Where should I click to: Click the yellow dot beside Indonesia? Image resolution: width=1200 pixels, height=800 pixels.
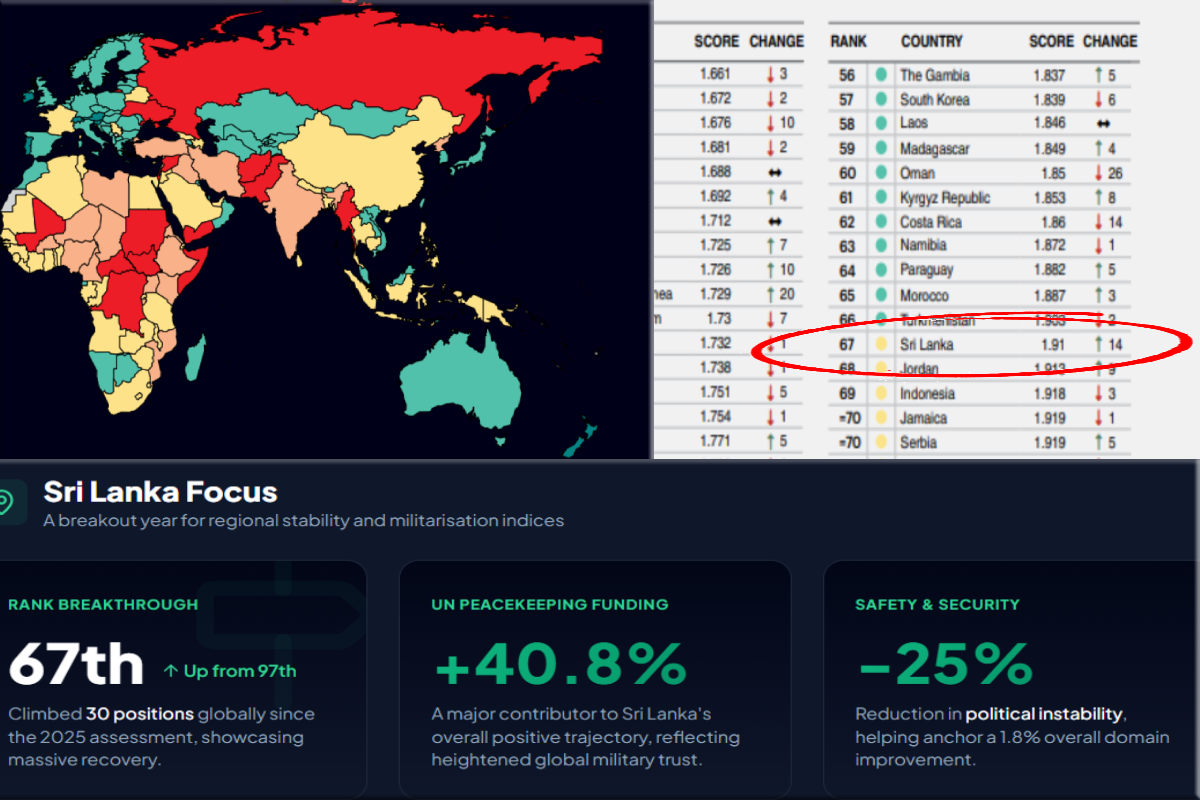coord(881,394)
